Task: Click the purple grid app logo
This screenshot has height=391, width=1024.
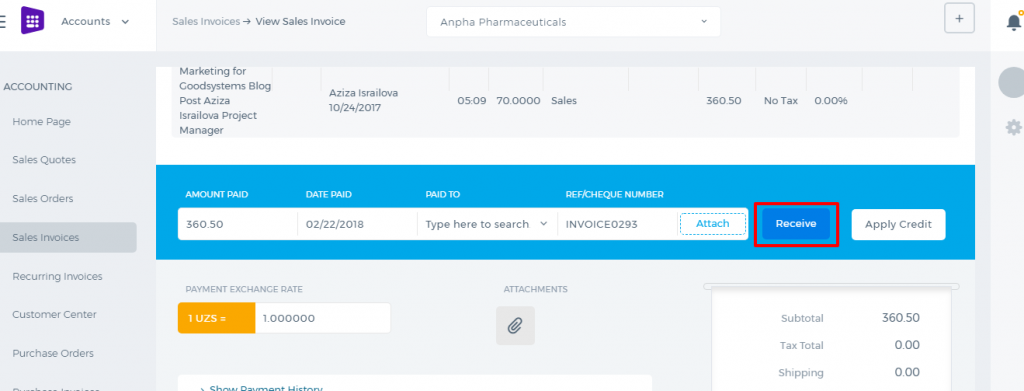Action: pos(32,20)
